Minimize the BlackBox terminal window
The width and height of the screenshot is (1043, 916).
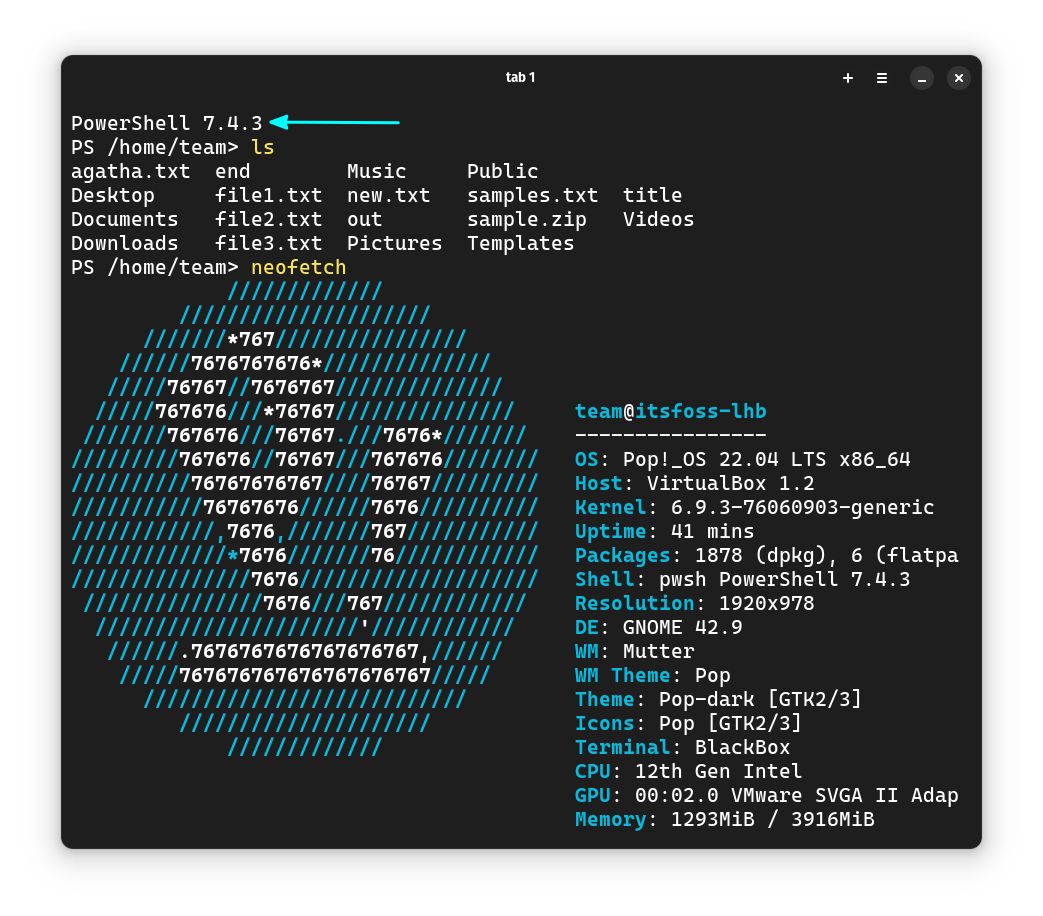tap(922, 78)
